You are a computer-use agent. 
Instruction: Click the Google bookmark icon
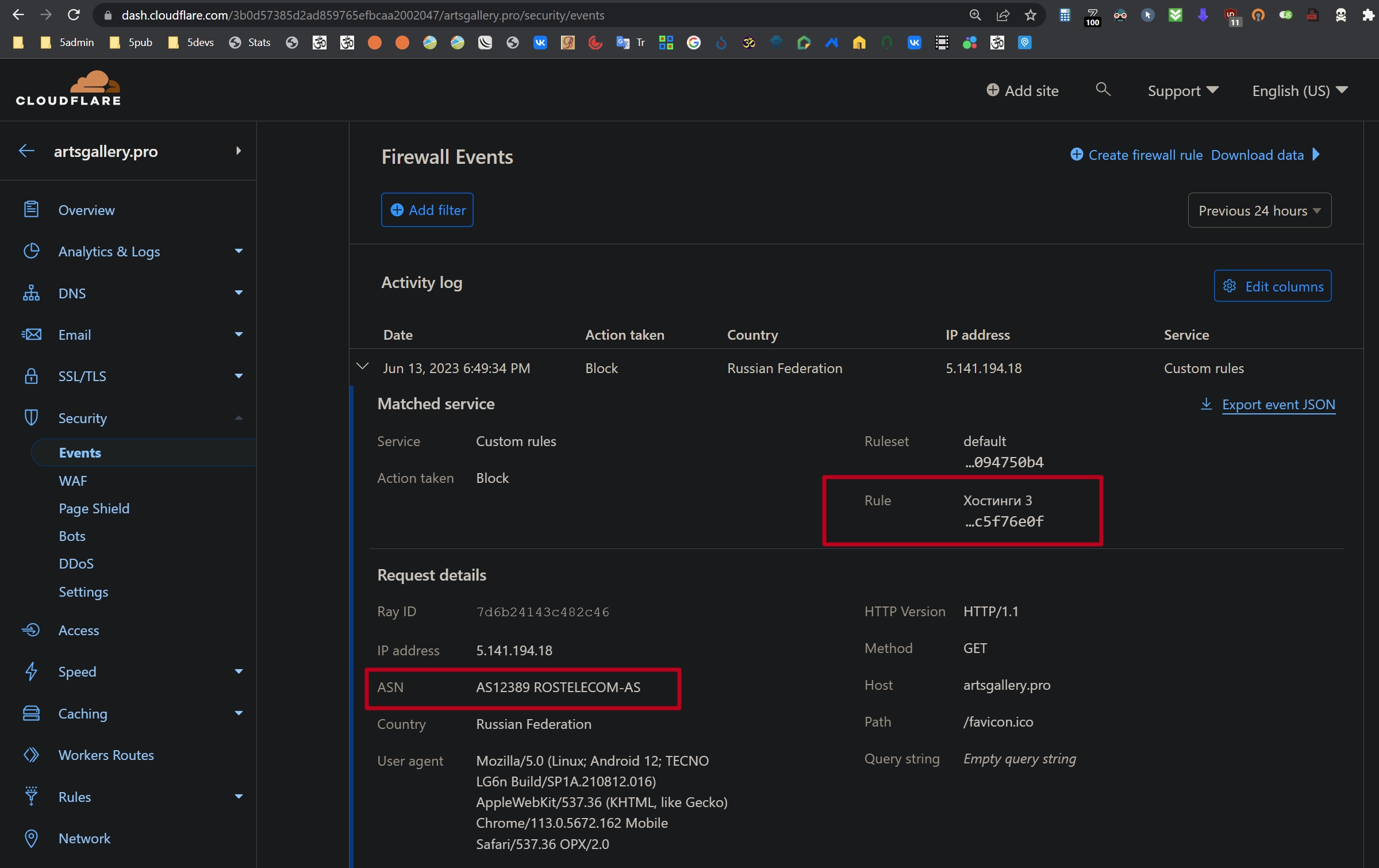(694, 43)
